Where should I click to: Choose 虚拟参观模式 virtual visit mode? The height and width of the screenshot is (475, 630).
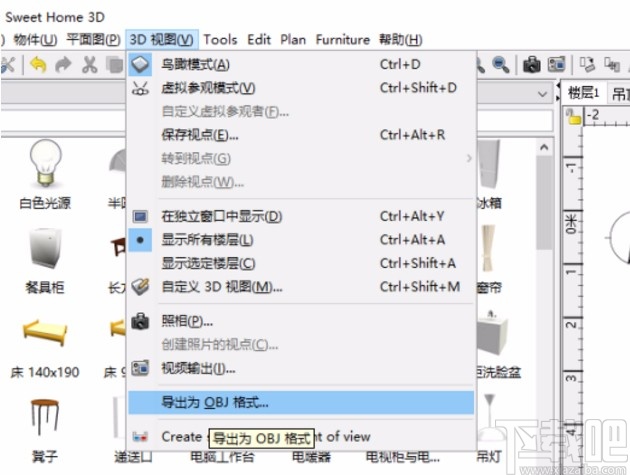pos(301,88)
